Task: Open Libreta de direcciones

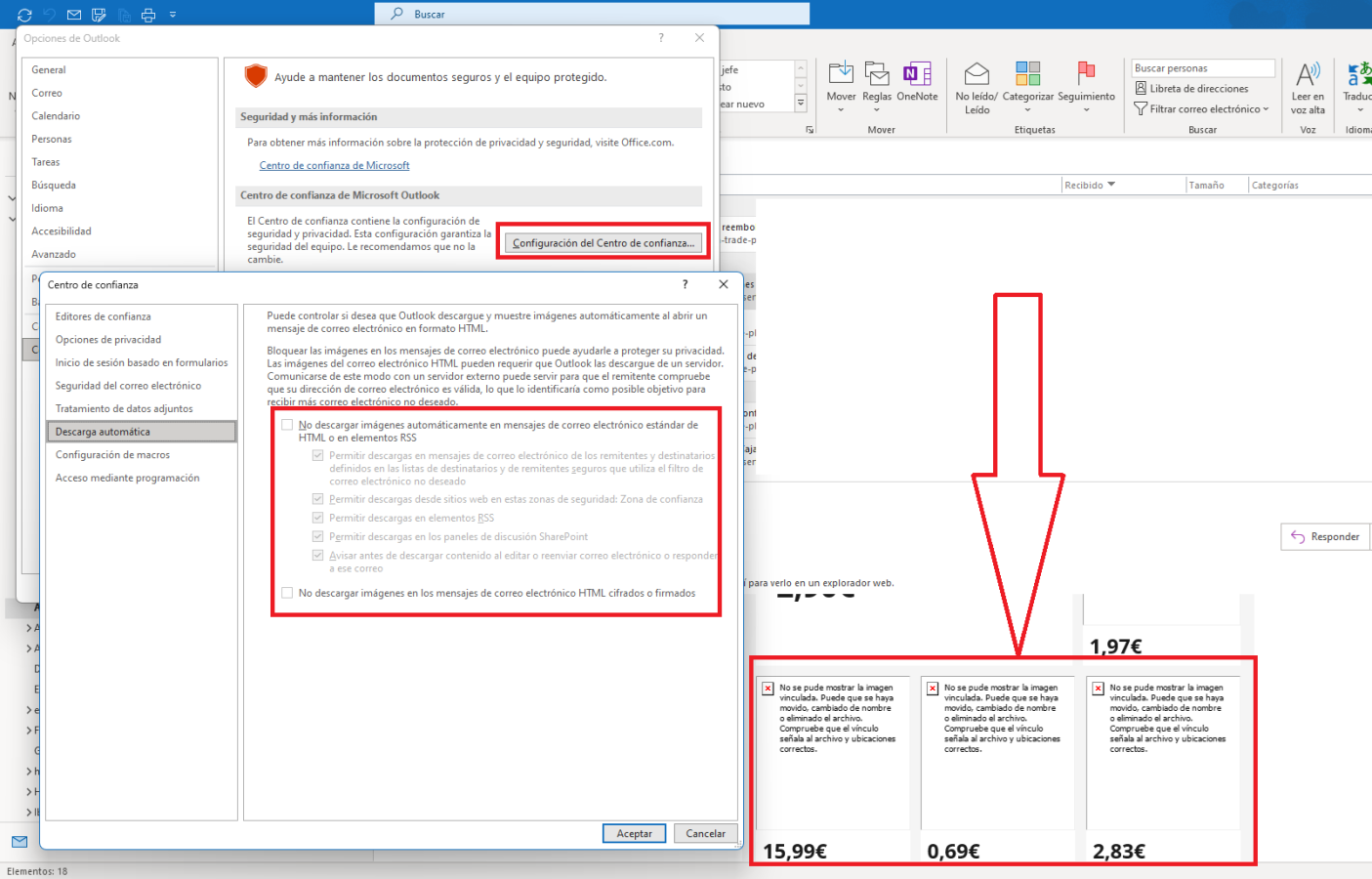Action: pos(1191,89)
